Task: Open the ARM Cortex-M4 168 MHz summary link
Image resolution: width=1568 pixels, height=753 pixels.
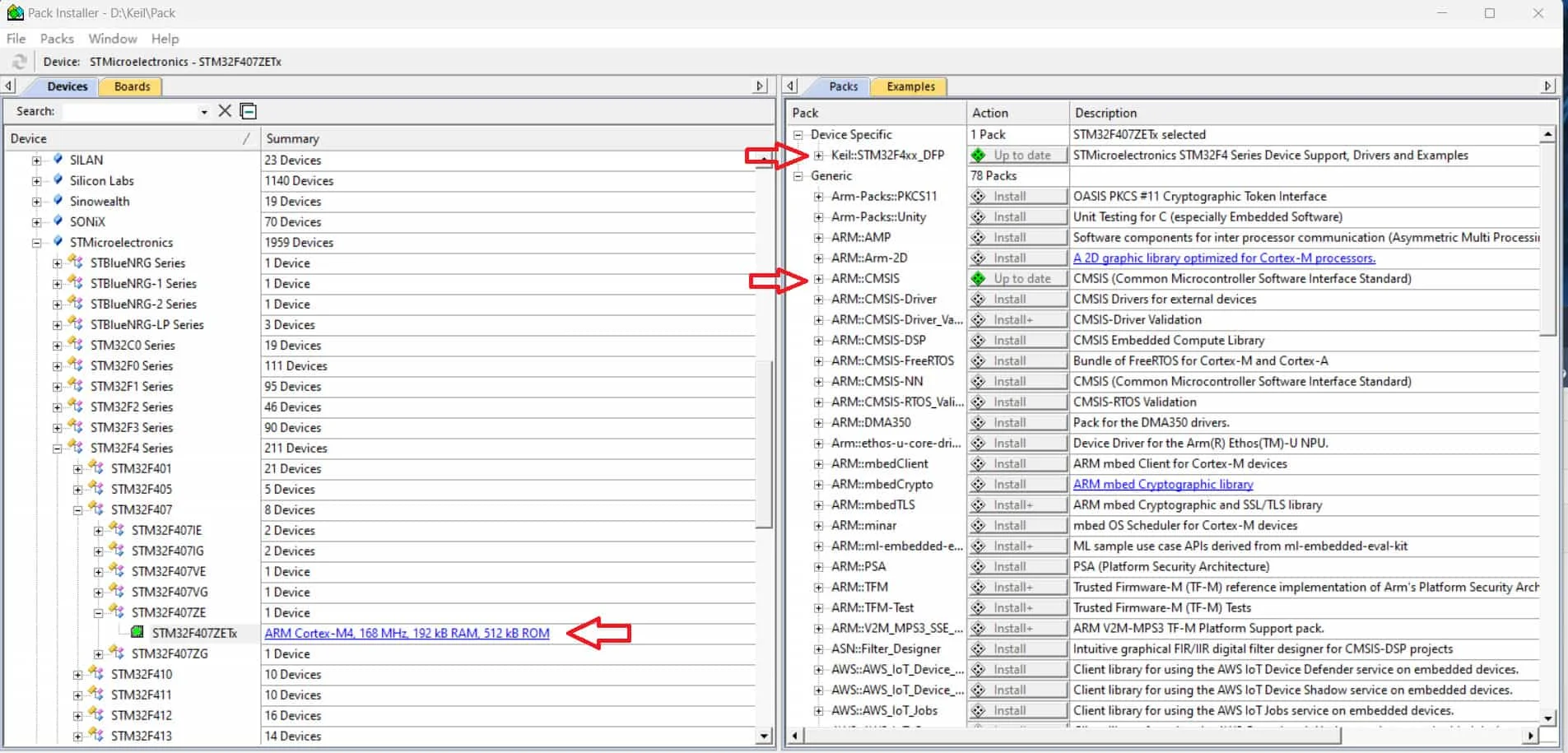Action: pyautogui.click(x=407, y=634)
